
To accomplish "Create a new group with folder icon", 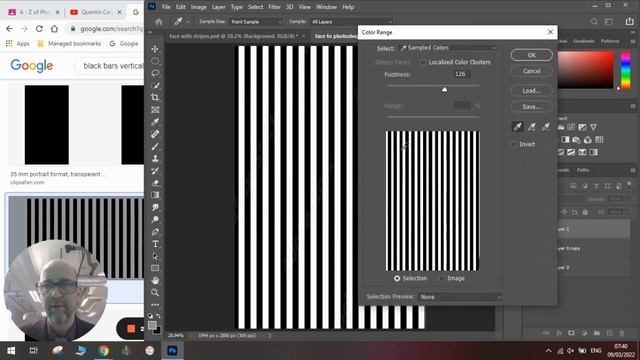I will click(597, 333).
